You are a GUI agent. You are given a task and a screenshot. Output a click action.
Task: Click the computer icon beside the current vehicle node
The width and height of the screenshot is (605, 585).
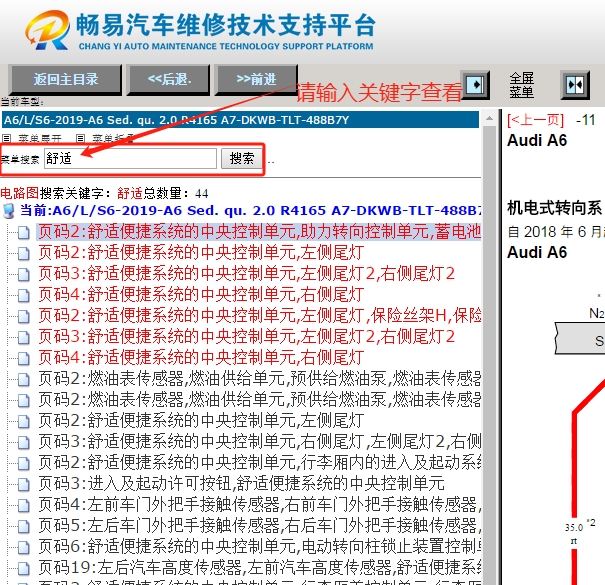click(10, 211)
